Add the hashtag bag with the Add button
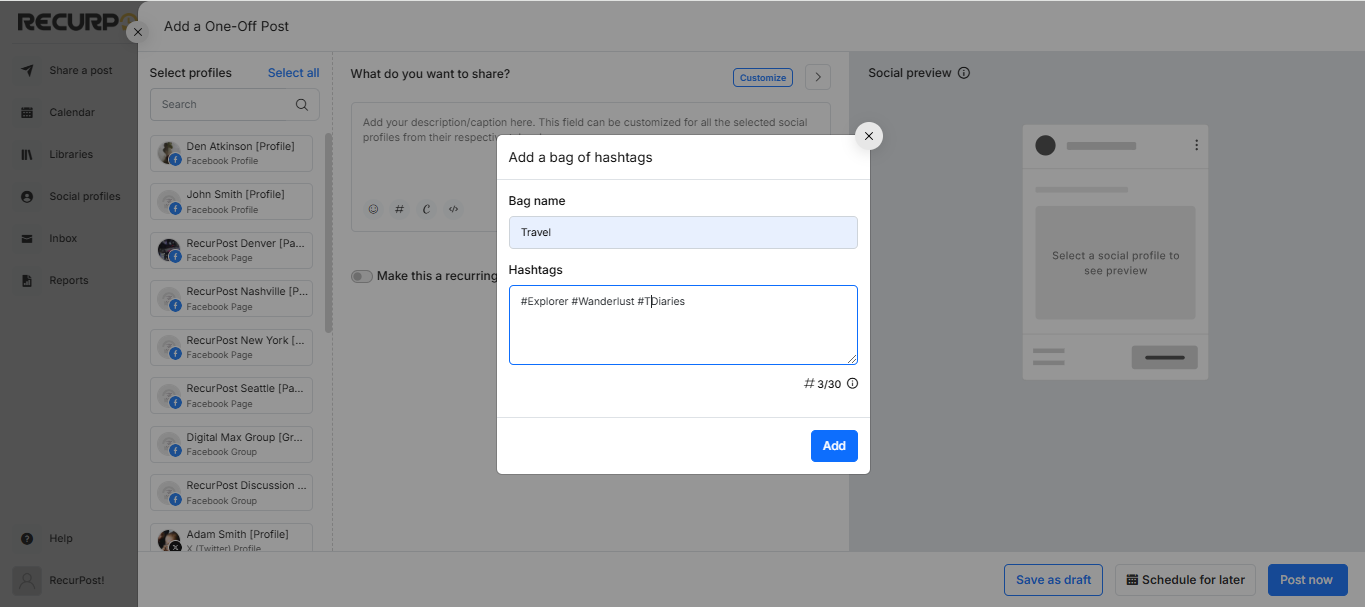Screen dimensions: 1365x607 [834, 446]
